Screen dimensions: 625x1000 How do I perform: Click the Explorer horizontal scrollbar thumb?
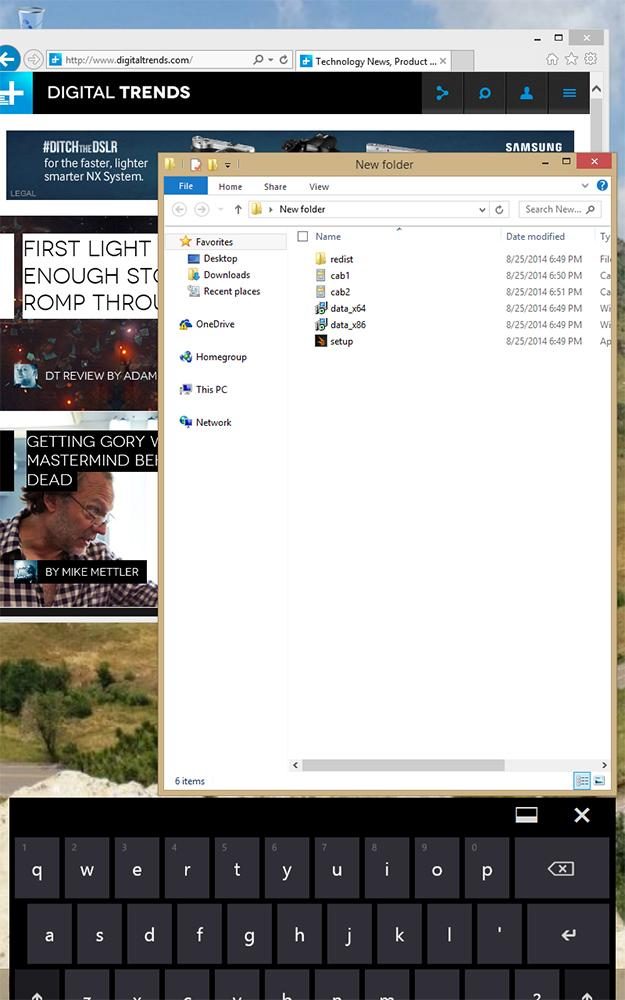(x=403, y=765)
